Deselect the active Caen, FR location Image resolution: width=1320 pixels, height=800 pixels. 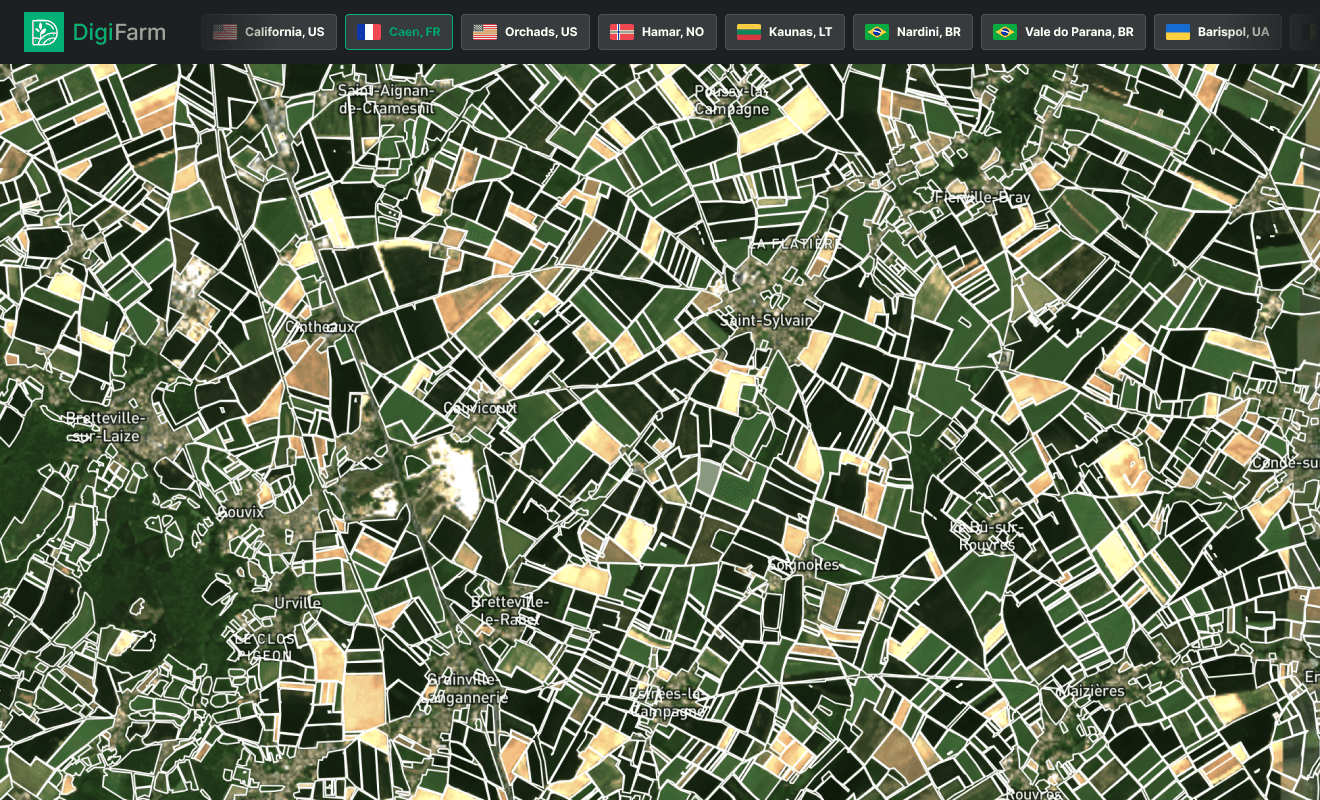398,31
